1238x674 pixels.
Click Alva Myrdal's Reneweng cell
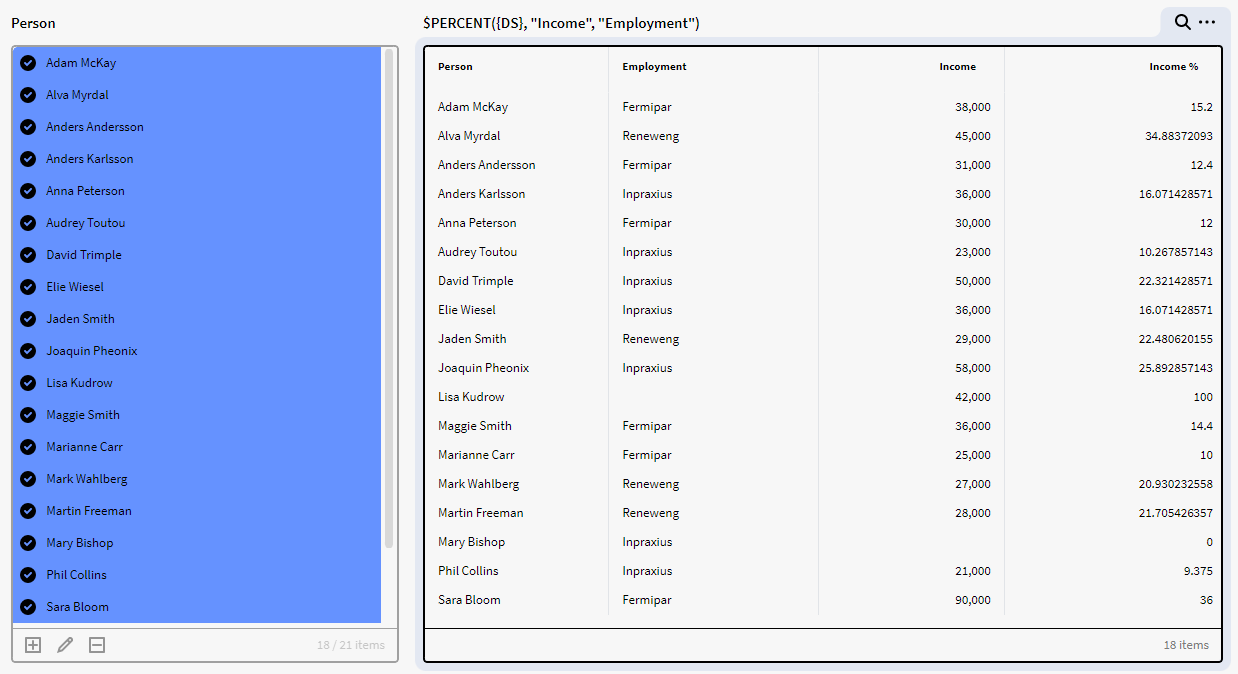(650, 136)
